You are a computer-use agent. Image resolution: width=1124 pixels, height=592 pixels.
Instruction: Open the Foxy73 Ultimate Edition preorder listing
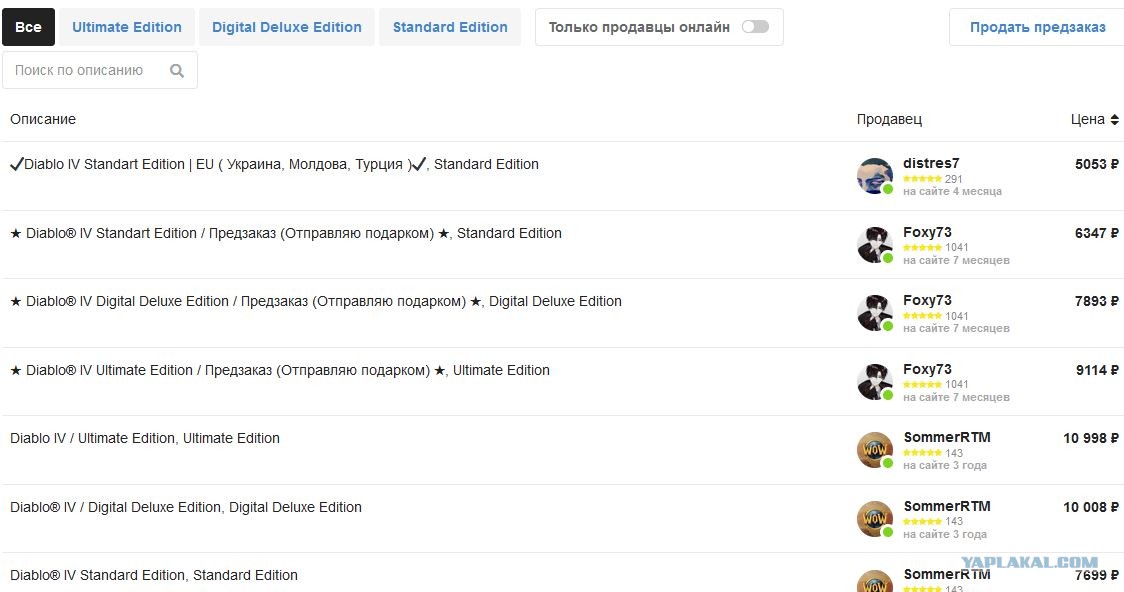(280, 371)
